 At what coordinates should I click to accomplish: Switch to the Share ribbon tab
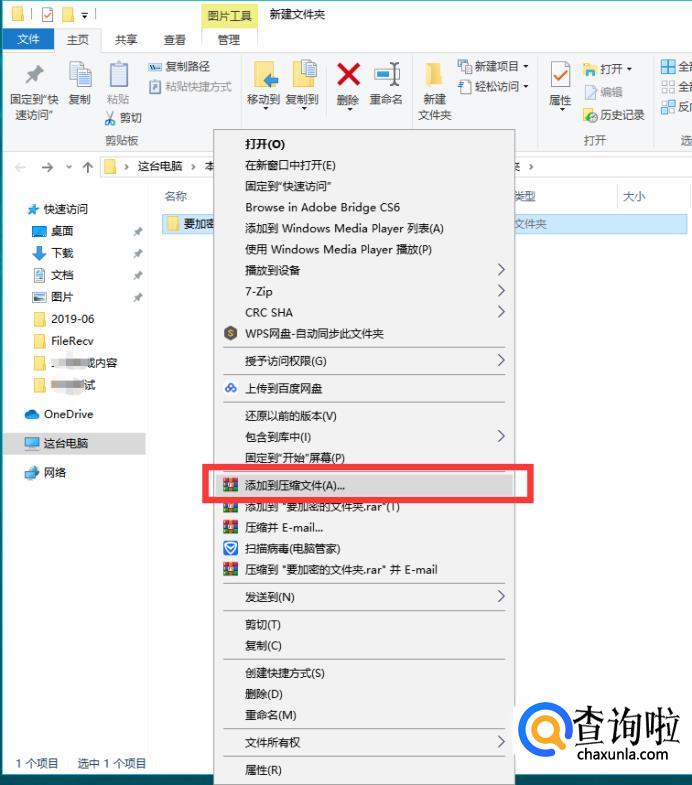[126, 40]
